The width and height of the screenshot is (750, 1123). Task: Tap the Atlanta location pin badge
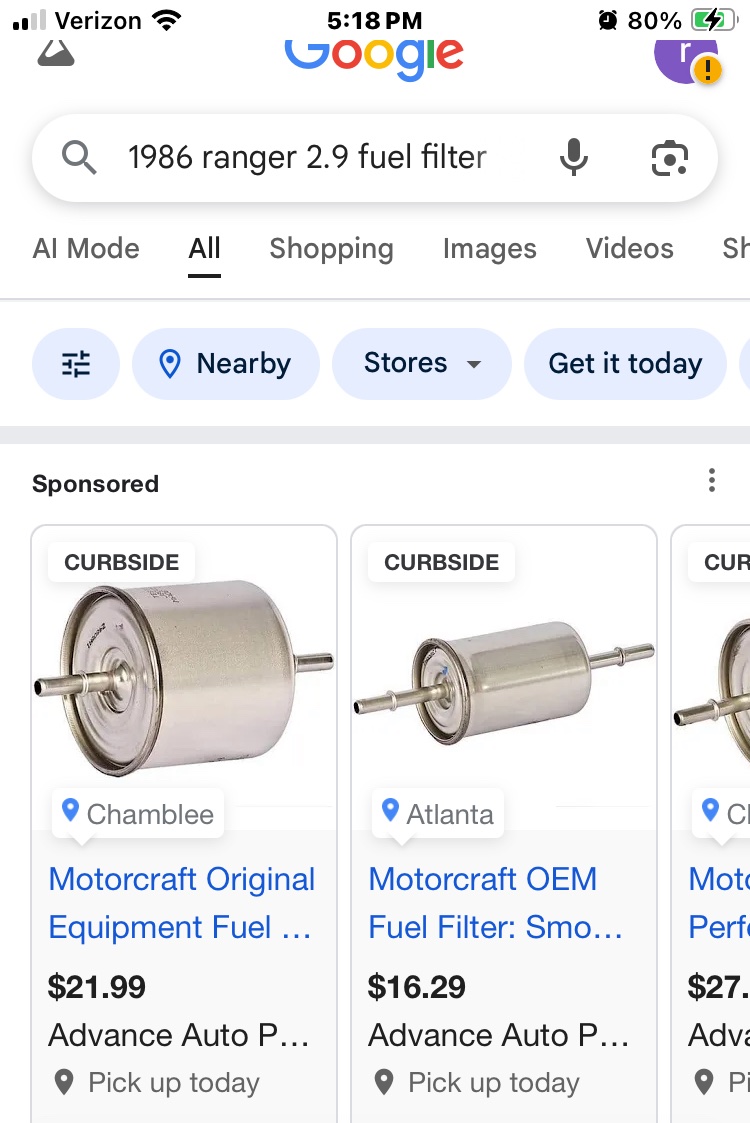click(438, 813)
